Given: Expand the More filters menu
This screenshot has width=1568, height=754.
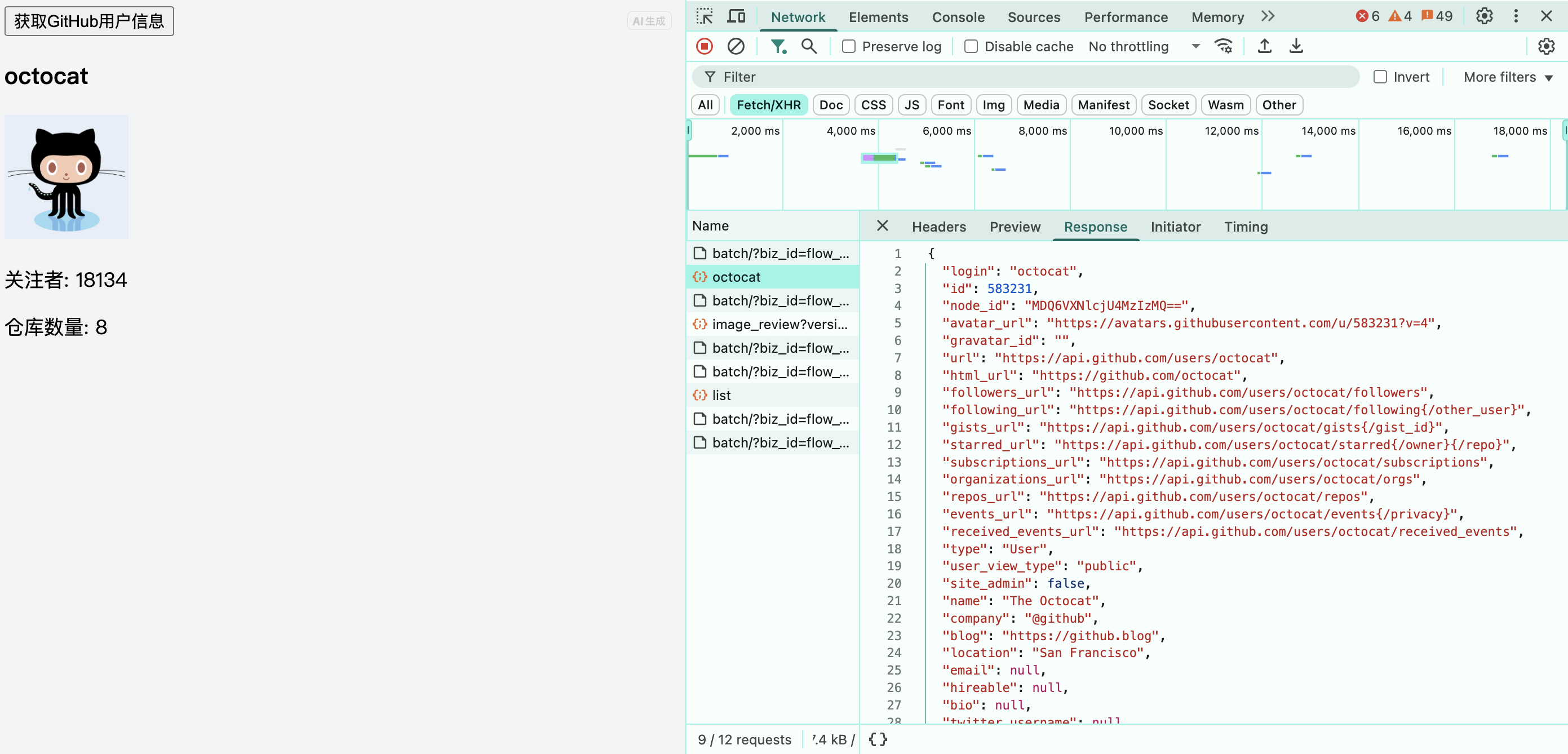Looking at the screenshot, I should [1508, 77].
